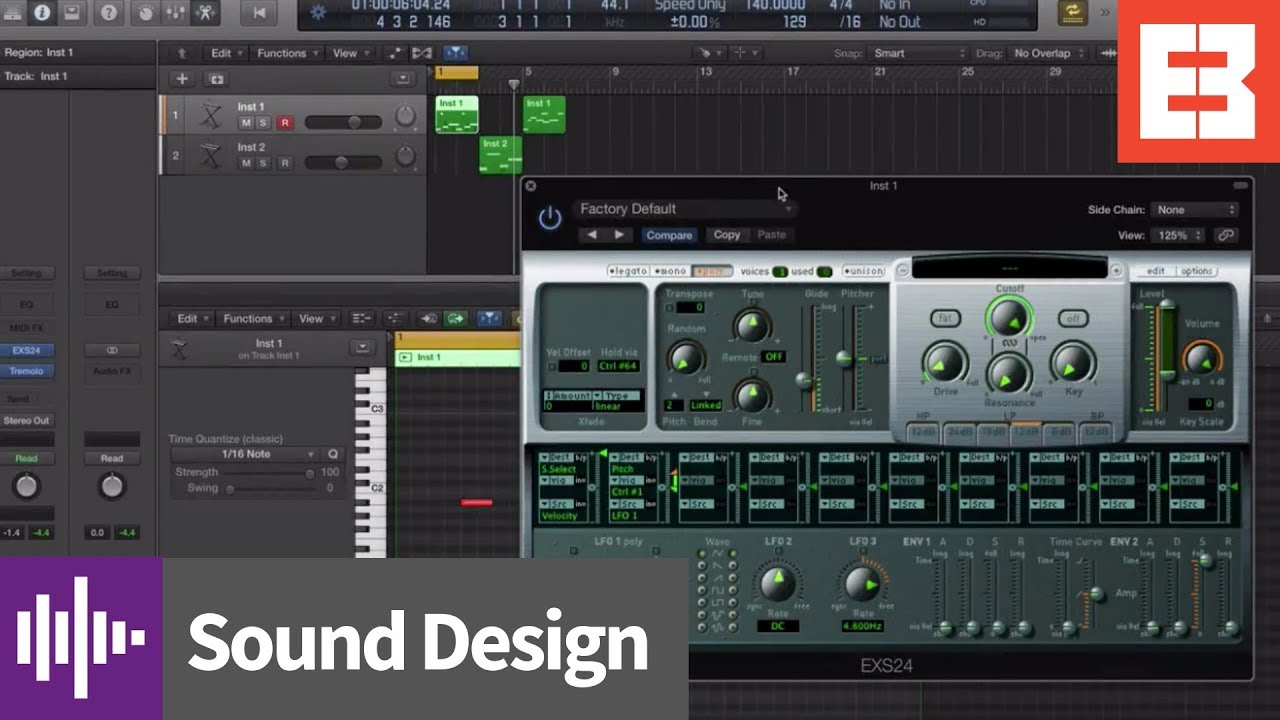Image resolution: width=1280 pixels, height=720 pixels.
Task: Open the Time Quantize 1/16 Note dropdown
Action: (245, 454)
